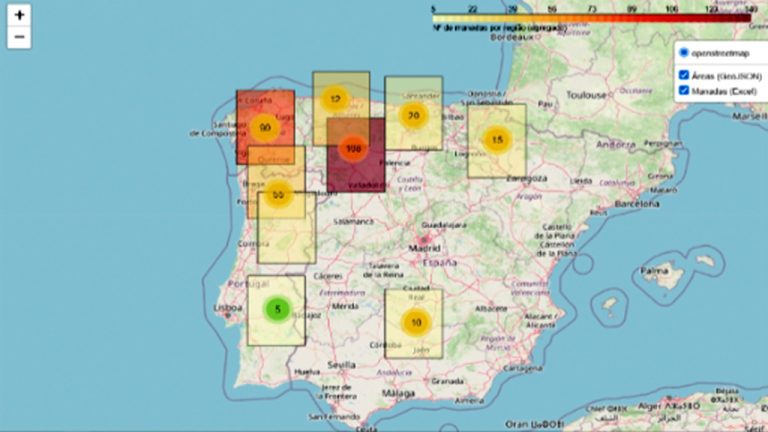Click the cluster marker labeled 12
Viewport: 768px width, 432px height.
pyautogui.click(x=335, y=100)
